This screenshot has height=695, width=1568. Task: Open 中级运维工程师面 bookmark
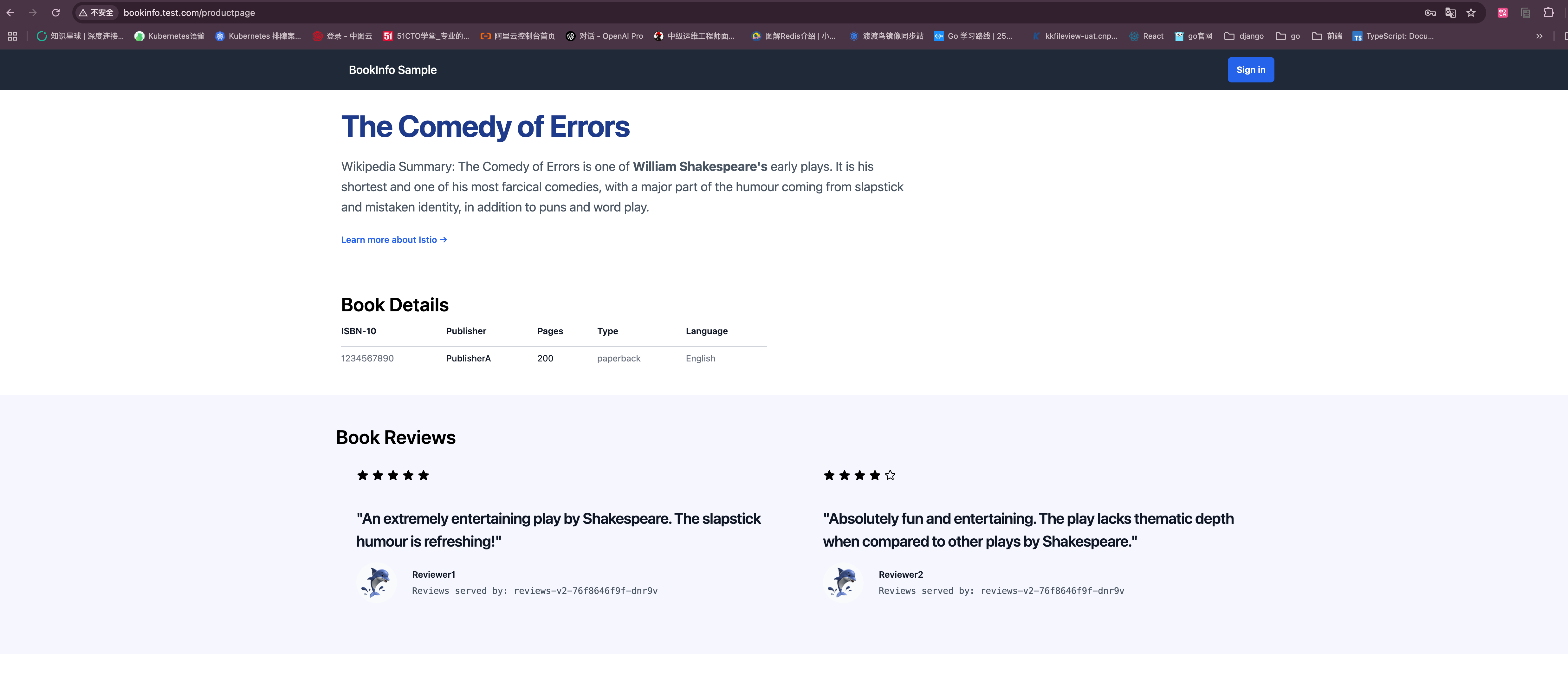[695, 36]
